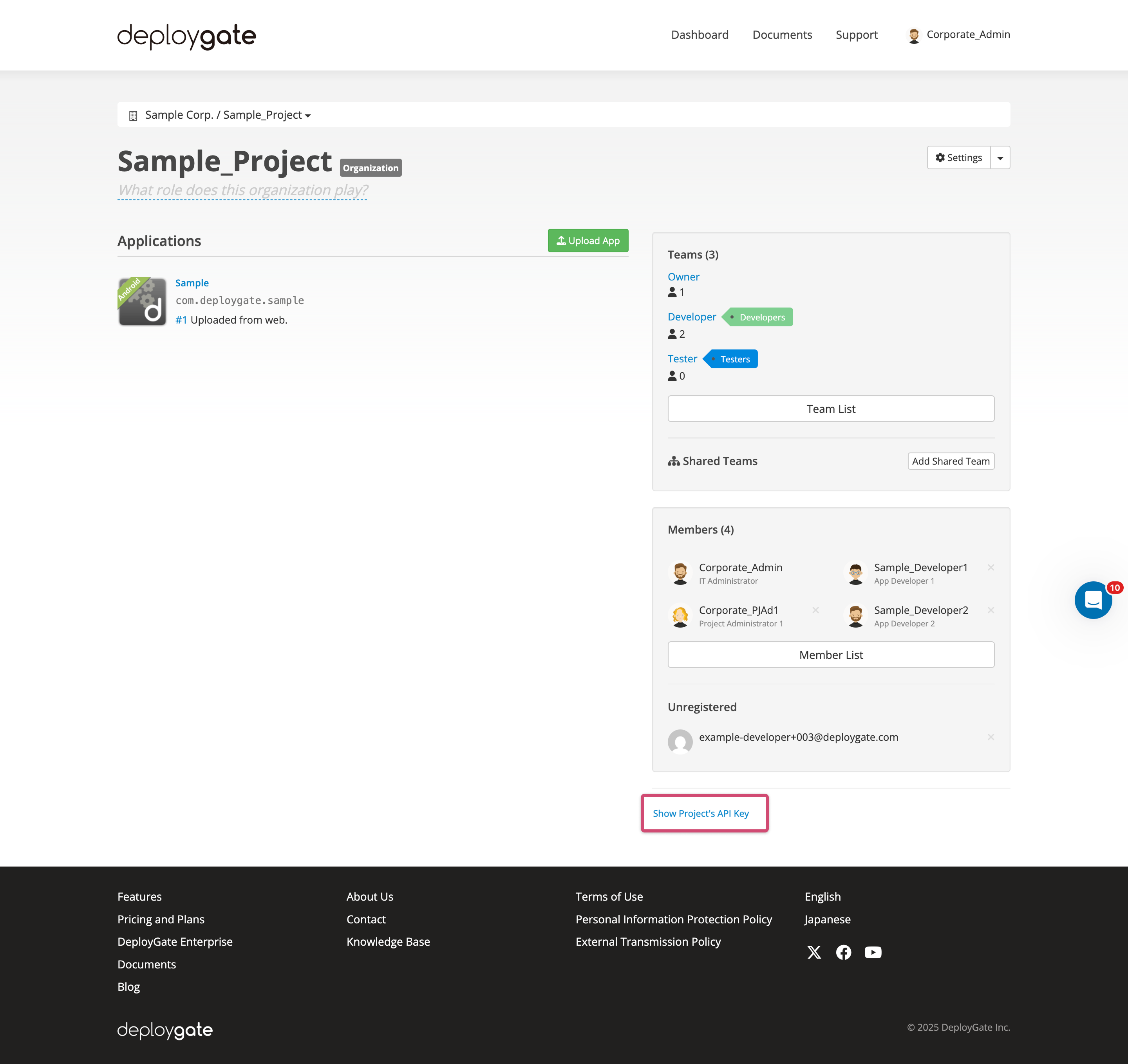Edit the organization role description field

[242, 190]
